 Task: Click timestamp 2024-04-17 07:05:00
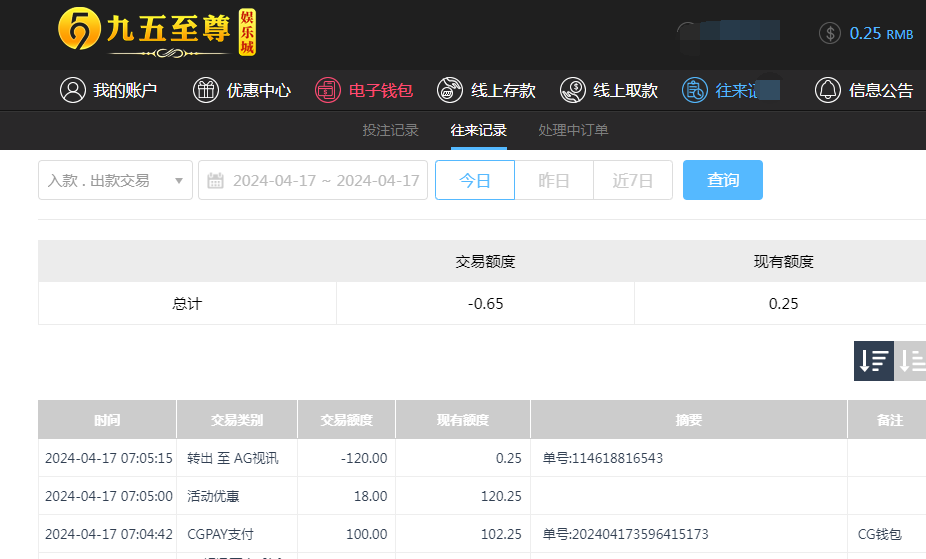click(x=109, y=496)
